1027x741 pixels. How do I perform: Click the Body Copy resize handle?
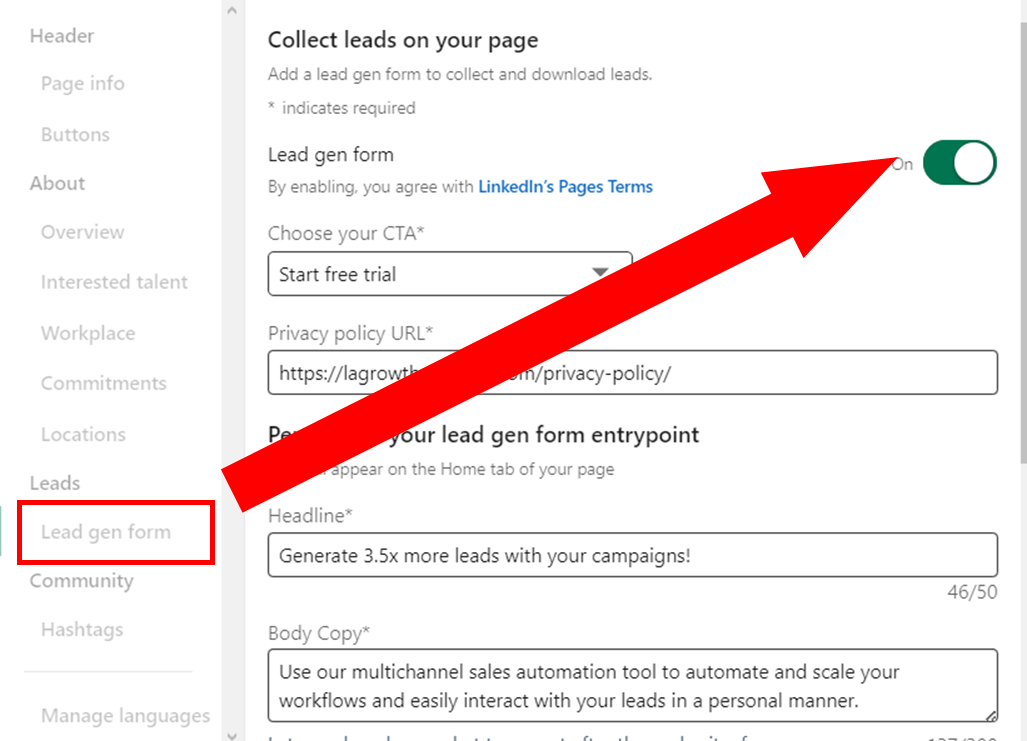click(x=990, y=714)
